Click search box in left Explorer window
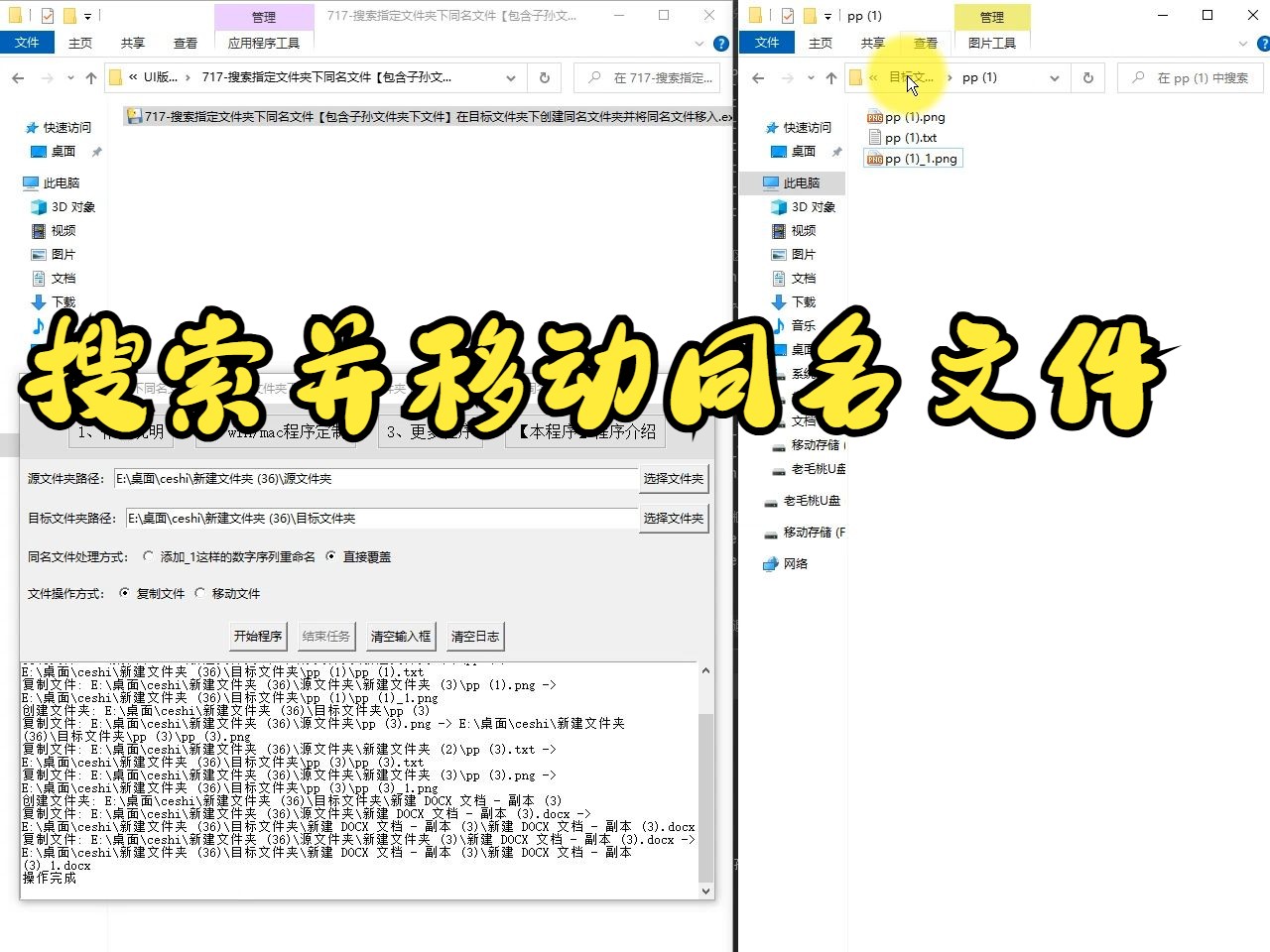 (x=647, y=77)
